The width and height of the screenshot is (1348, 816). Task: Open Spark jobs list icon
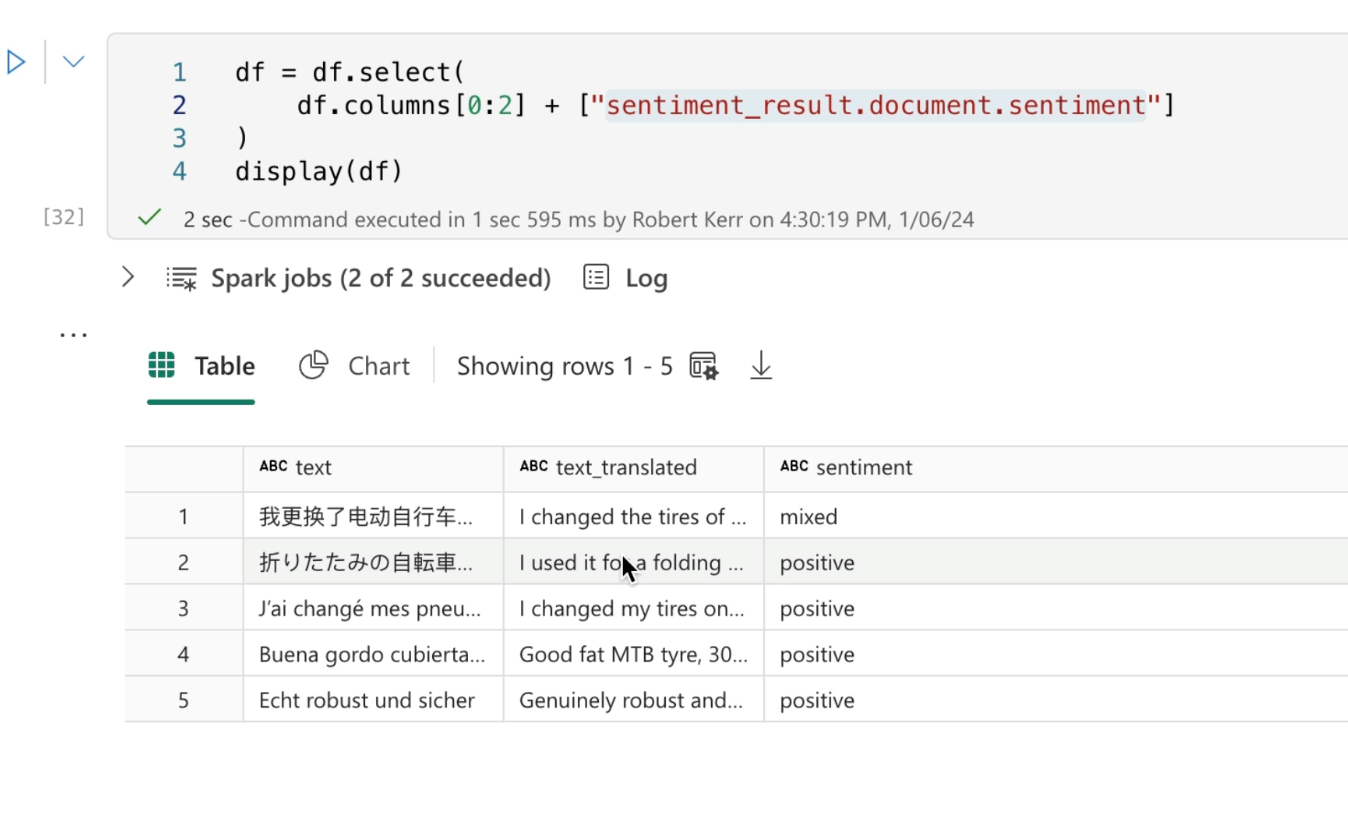181,278
